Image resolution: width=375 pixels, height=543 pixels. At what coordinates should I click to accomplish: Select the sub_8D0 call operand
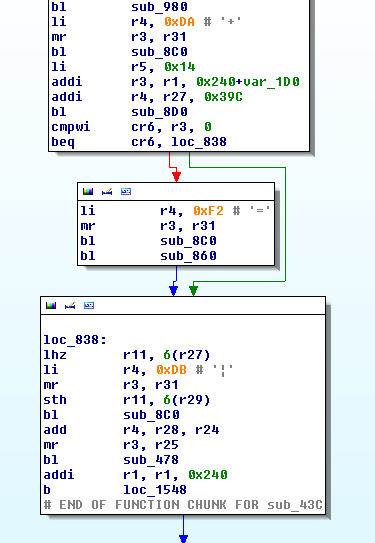click(159, 112)
